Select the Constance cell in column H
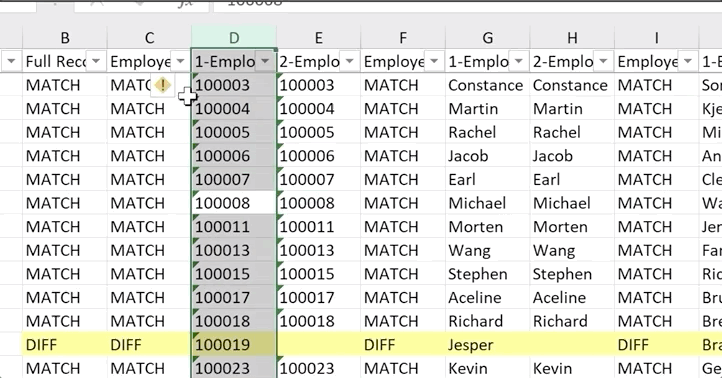The height and width of the screenshot is (378, 722). click(572, 85)
